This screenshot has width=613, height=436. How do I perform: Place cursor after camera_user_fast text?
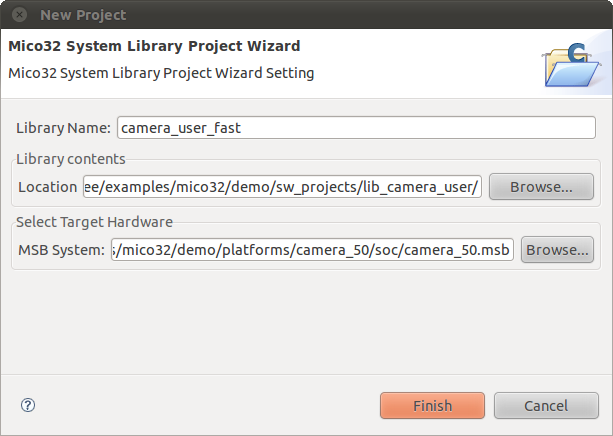[x=242, y=128]
